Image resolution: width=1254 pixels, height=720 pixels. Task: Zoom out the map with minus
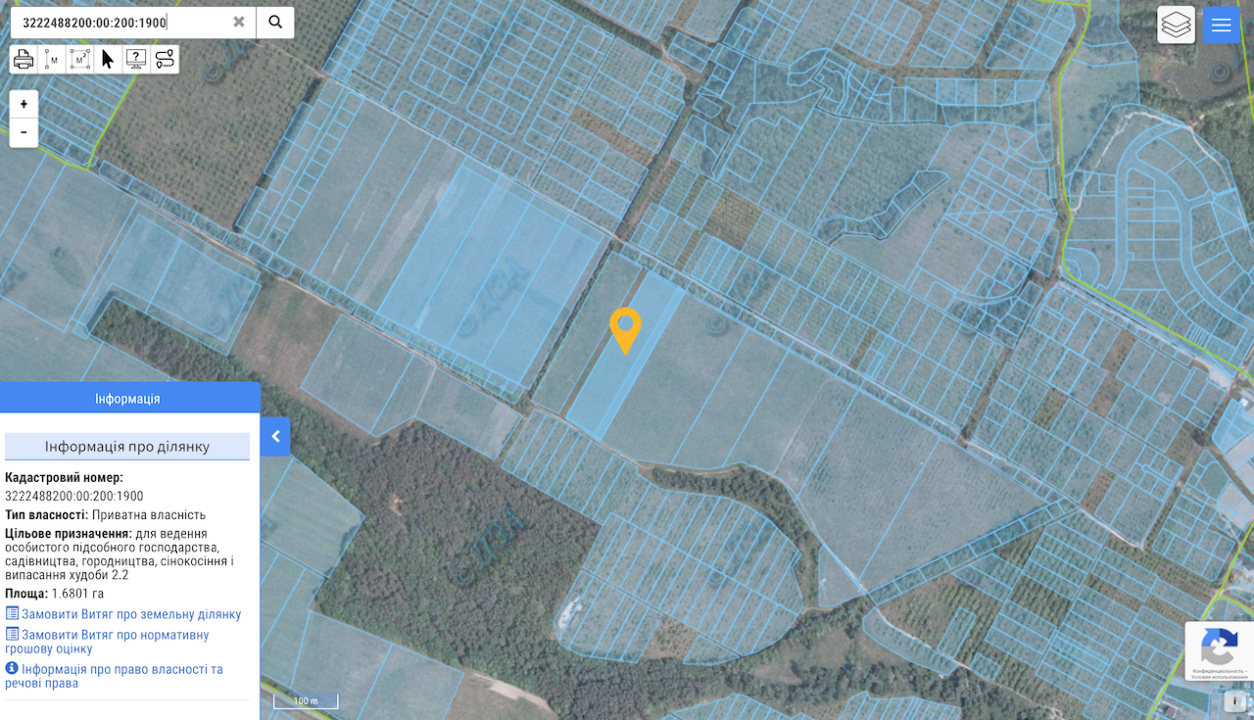pyautogui.click(x=24, y=133)
